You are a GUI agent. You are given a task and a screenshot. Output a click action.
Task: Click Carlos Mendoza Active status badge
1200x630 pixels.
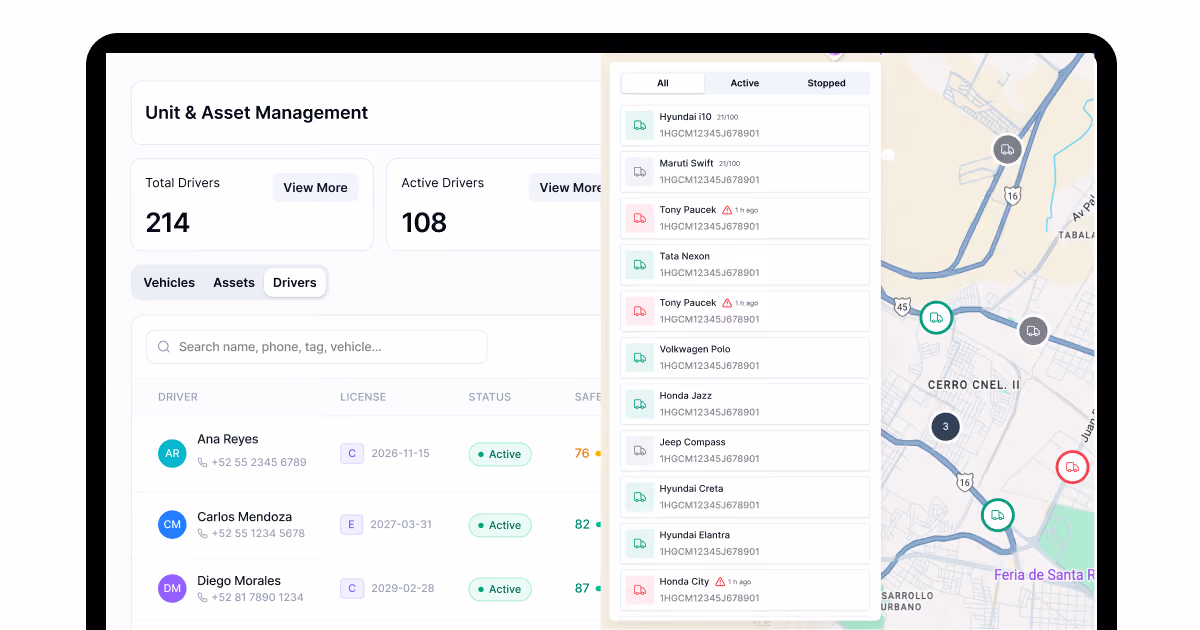500,525
